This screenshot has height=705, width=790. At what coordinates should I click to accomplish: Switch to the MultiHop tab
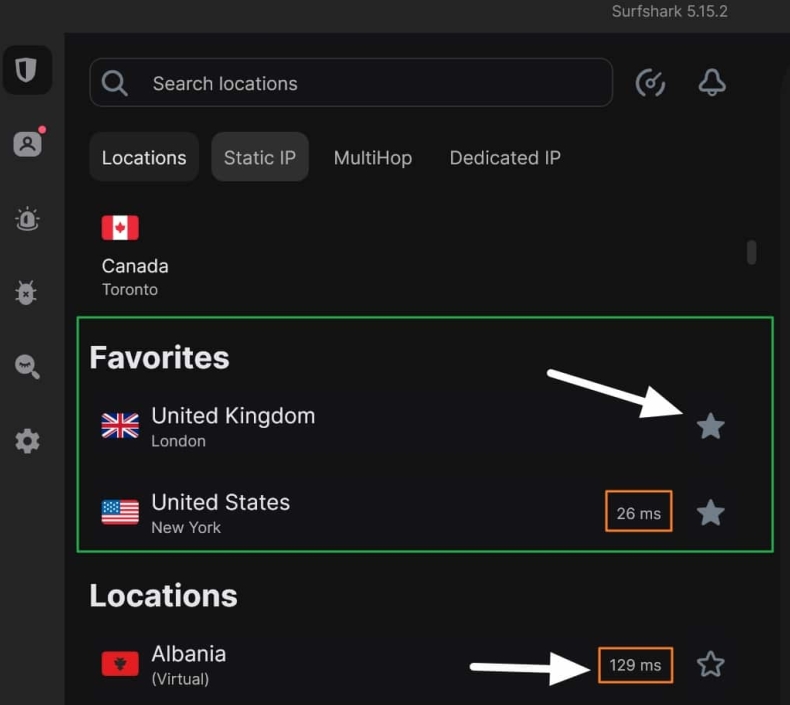[x=373, y=158]
